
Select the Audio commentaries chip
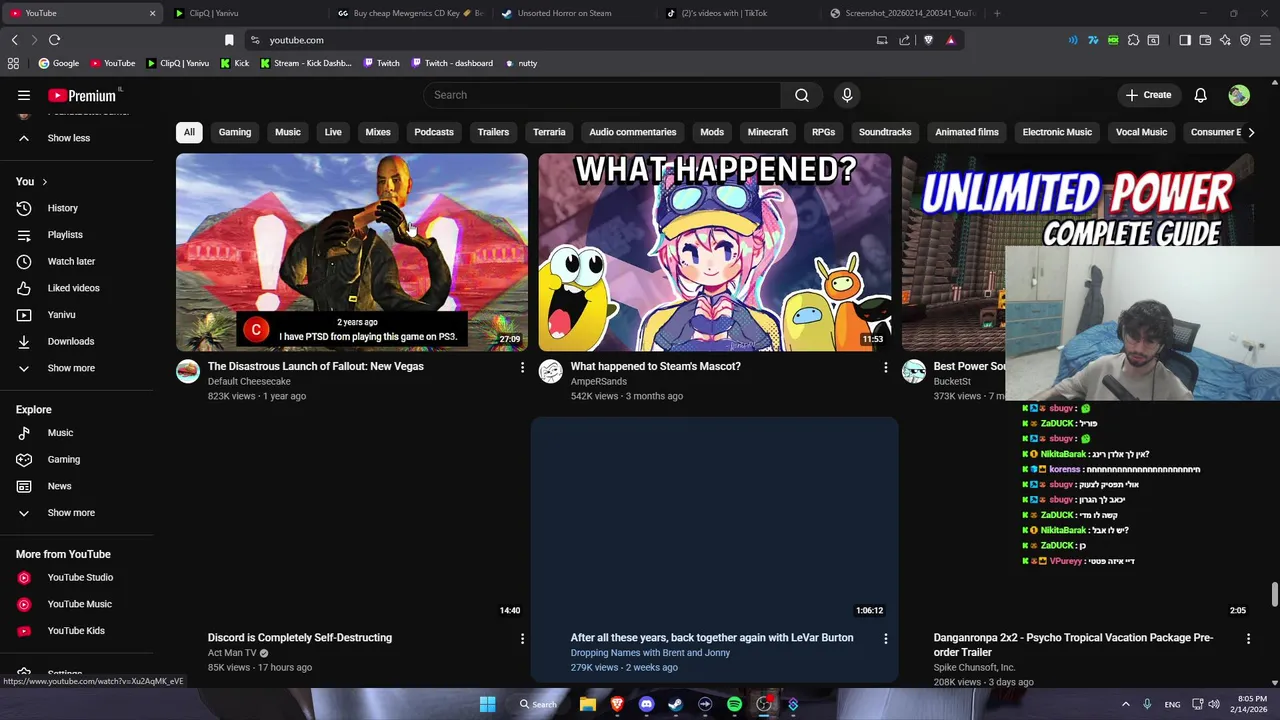[x=633, y=132]
